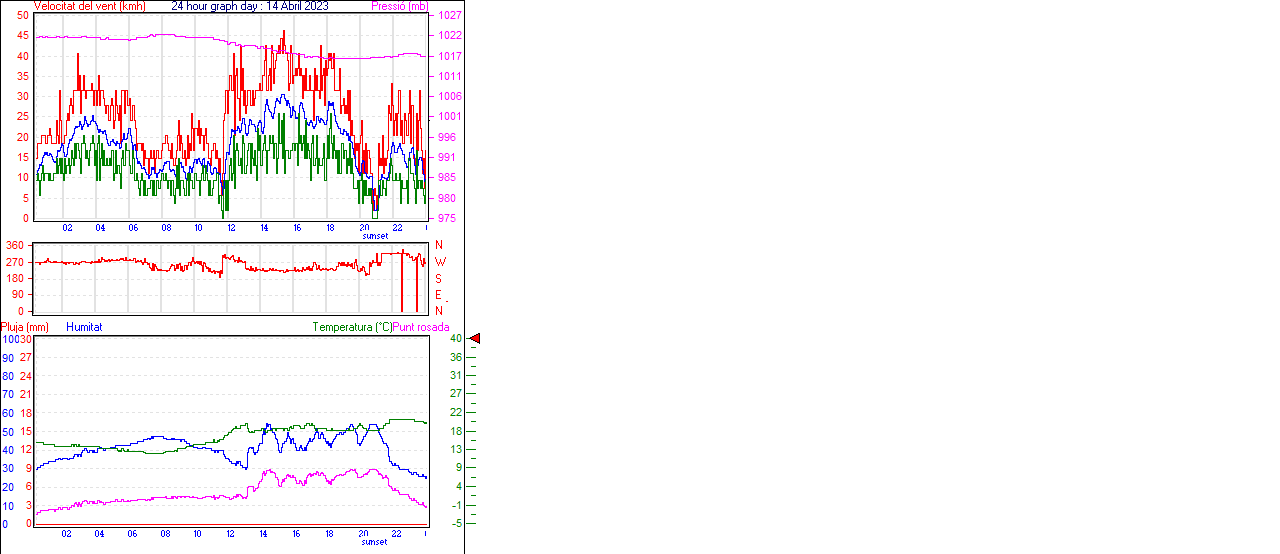Click the 'sunset' marker under wind speed graph
Screen dimensions: 1280x554
374,236
